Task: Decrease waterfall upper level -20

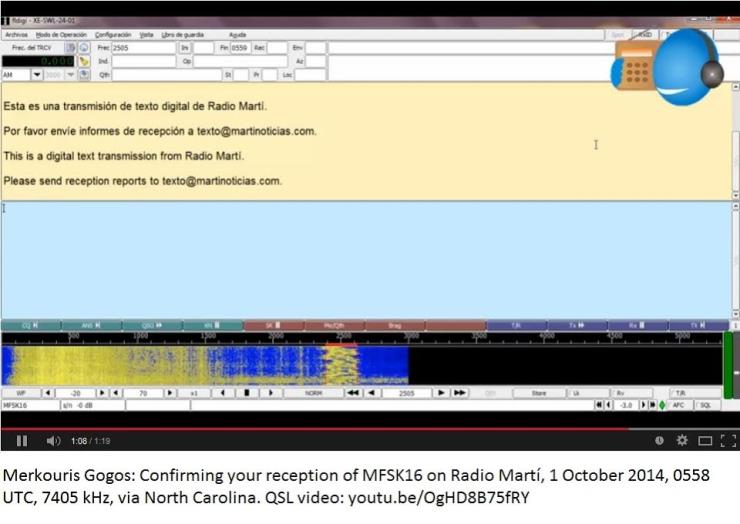Action: (48, 393)
